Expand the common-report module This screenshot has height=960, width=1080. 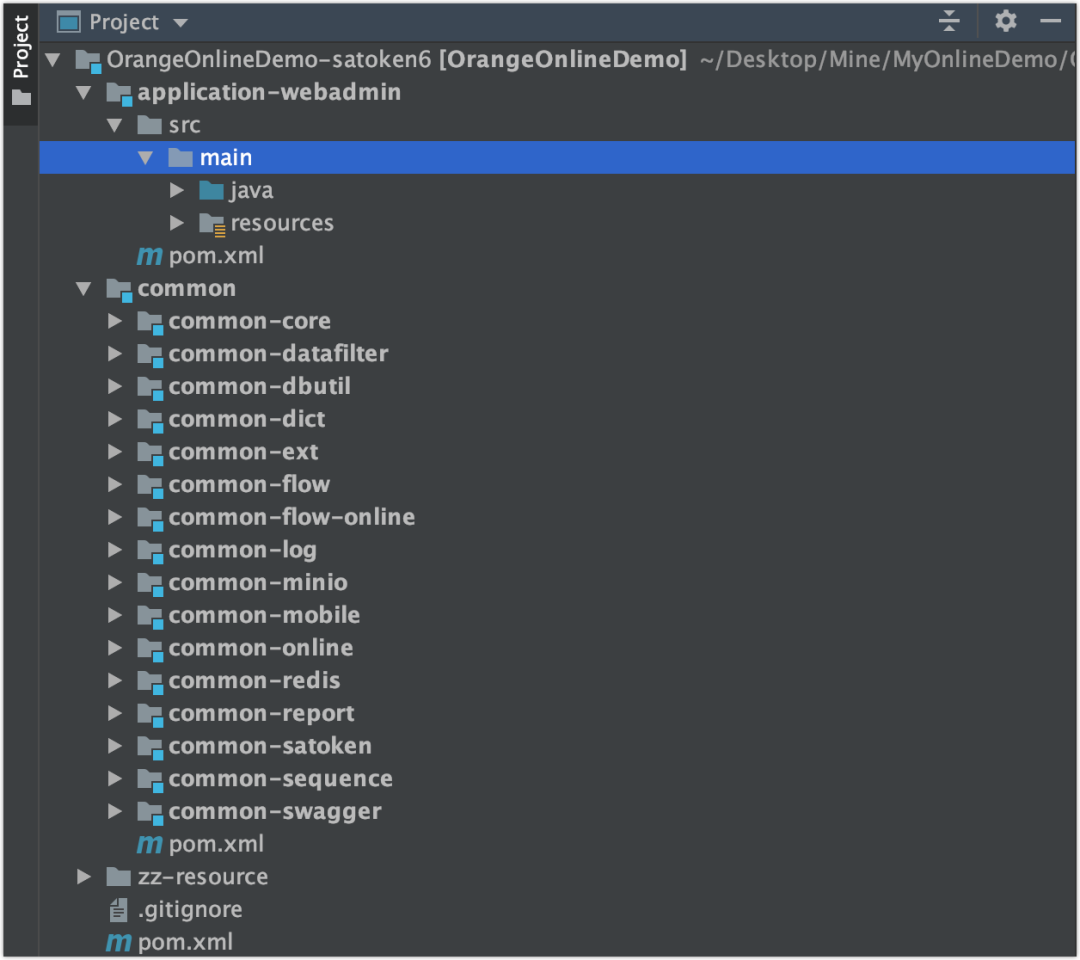coord(114,713)
